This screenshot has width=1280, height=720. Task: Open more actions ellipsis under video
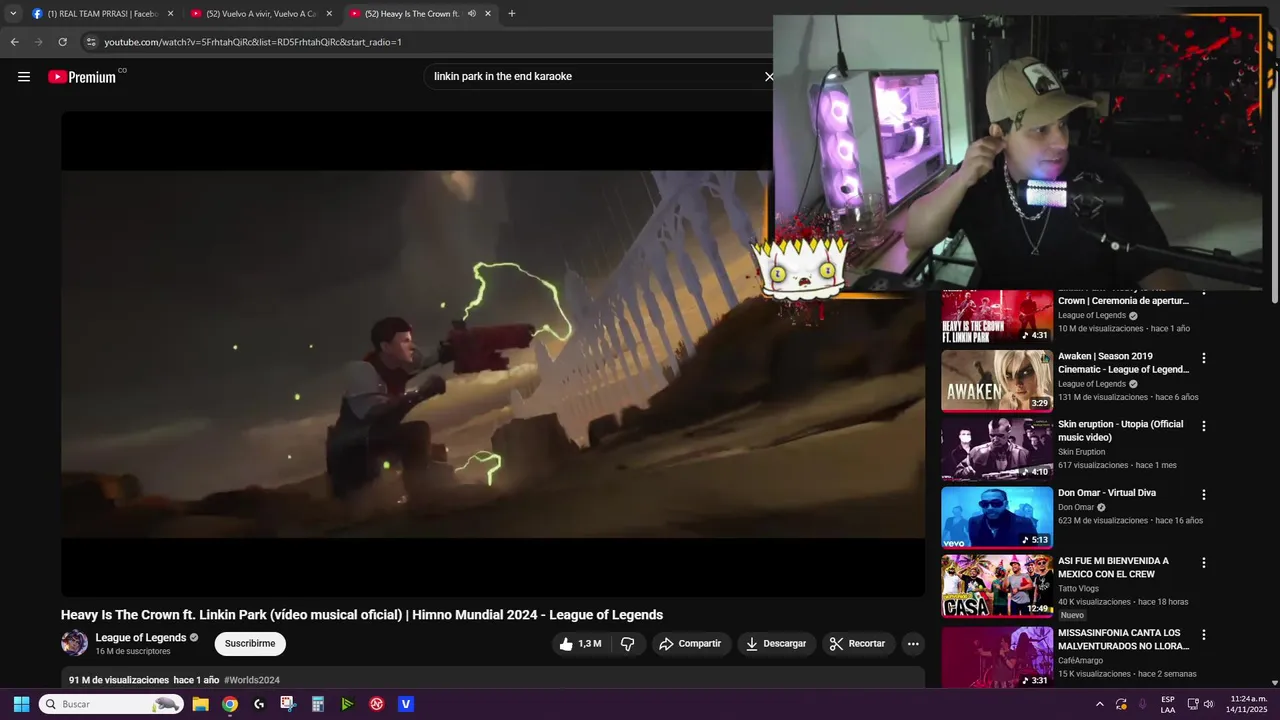(x=913, y=644)
